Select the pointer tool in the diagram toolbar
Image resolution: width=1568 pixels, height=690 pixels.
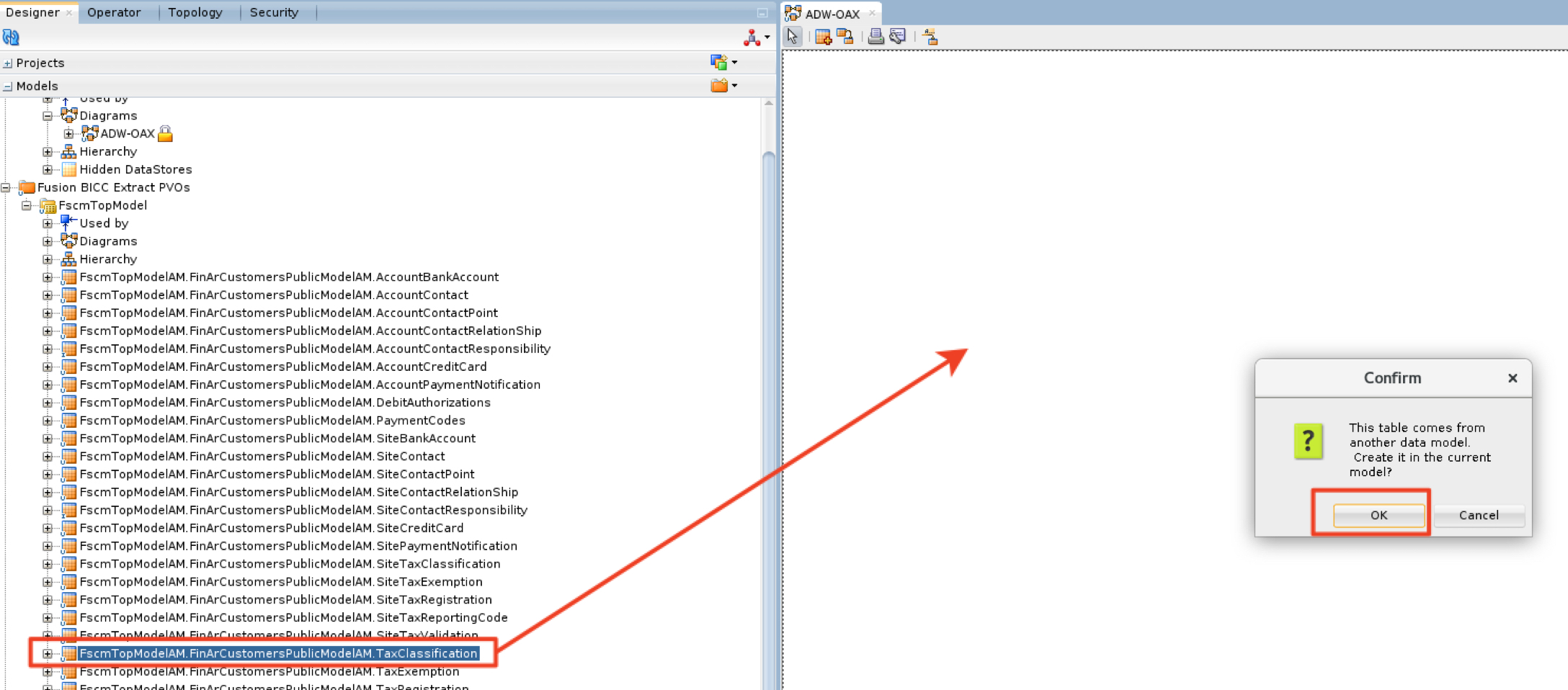coord(793,37)
